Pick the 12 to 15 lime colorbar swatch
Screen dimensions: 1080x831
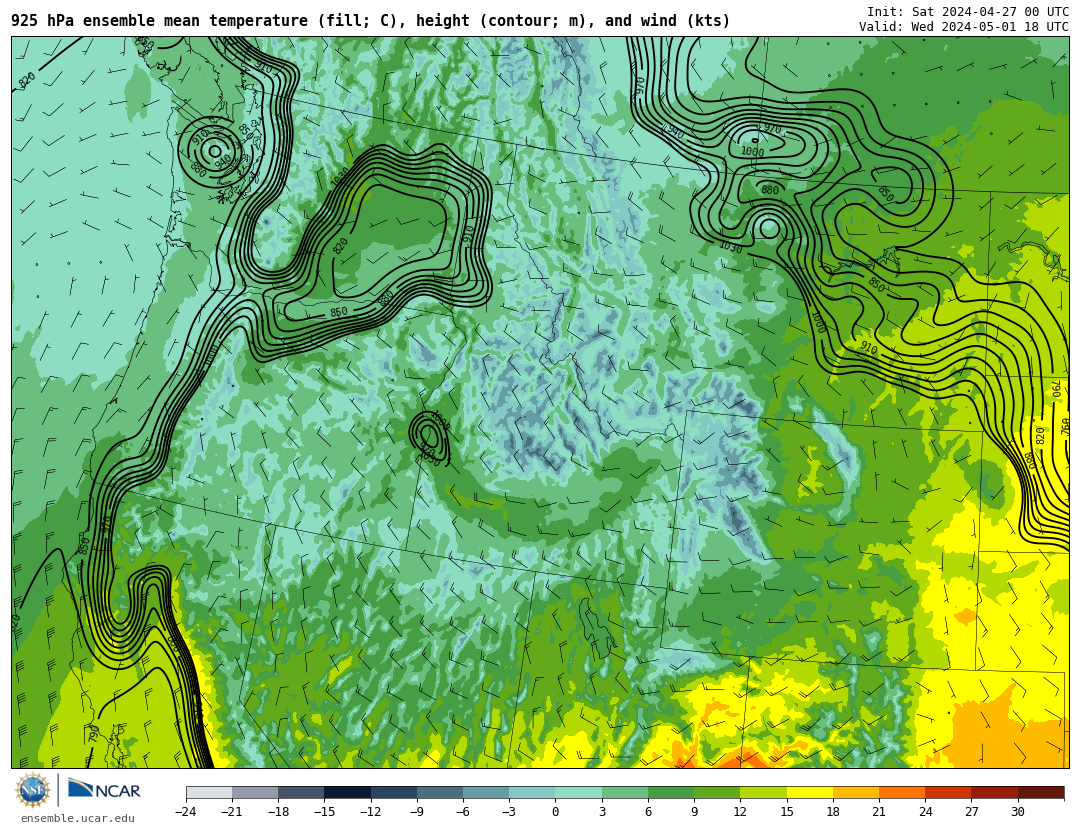tap(763, 792)
